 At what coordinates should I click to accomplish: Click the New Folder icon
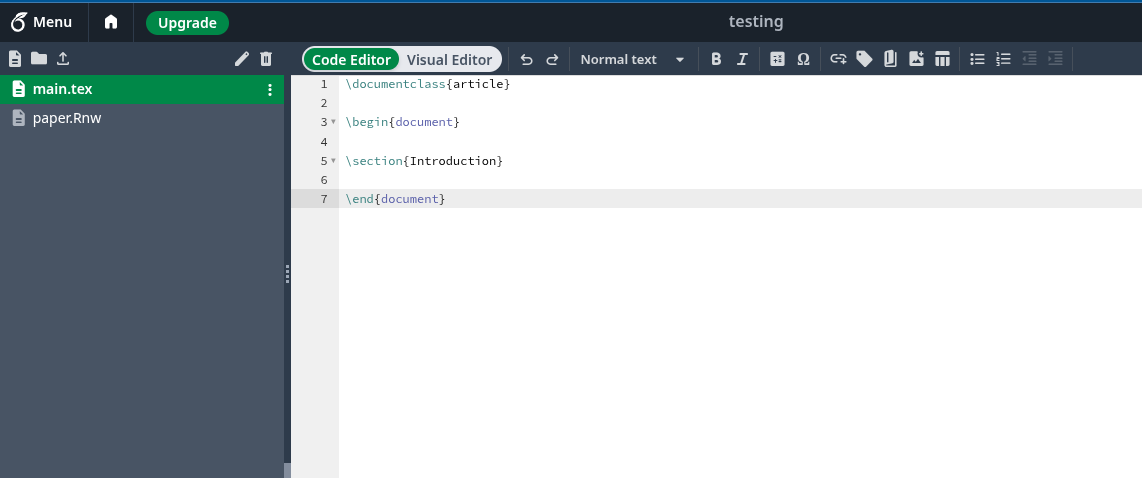click(x=38, y=59)
